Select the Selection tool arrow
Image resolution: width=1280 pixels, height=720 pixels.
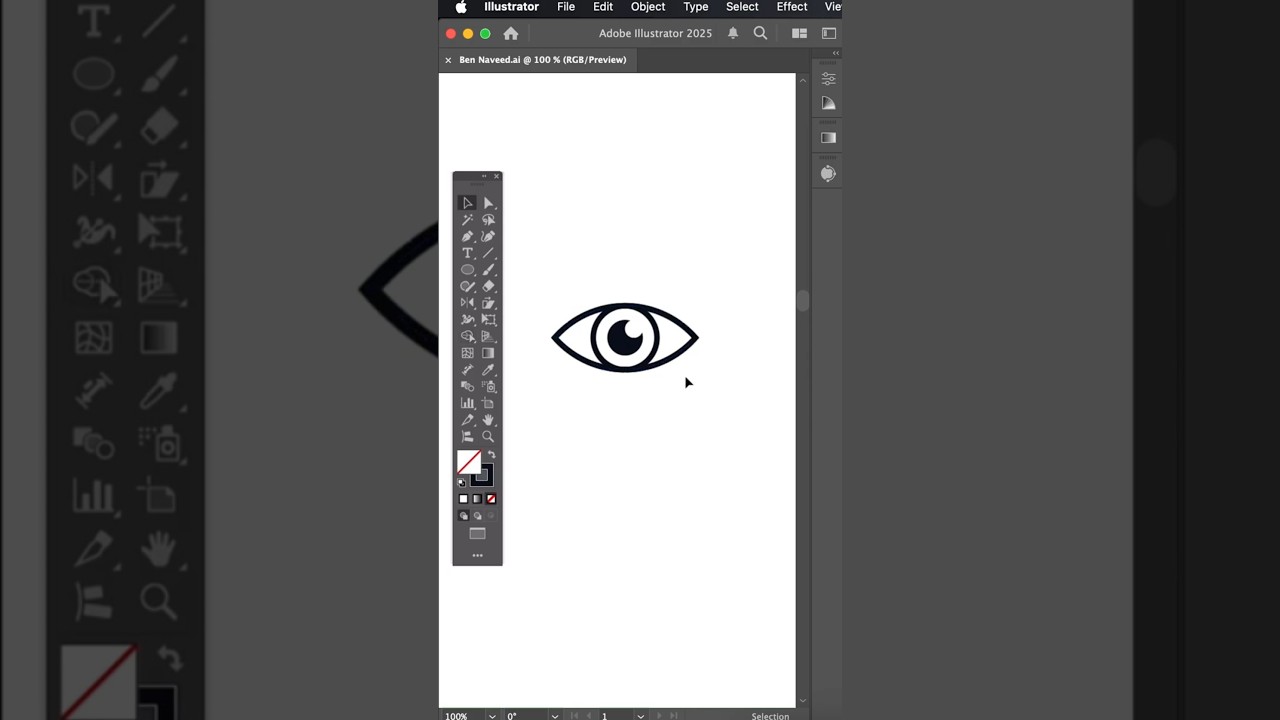point(467,203)
